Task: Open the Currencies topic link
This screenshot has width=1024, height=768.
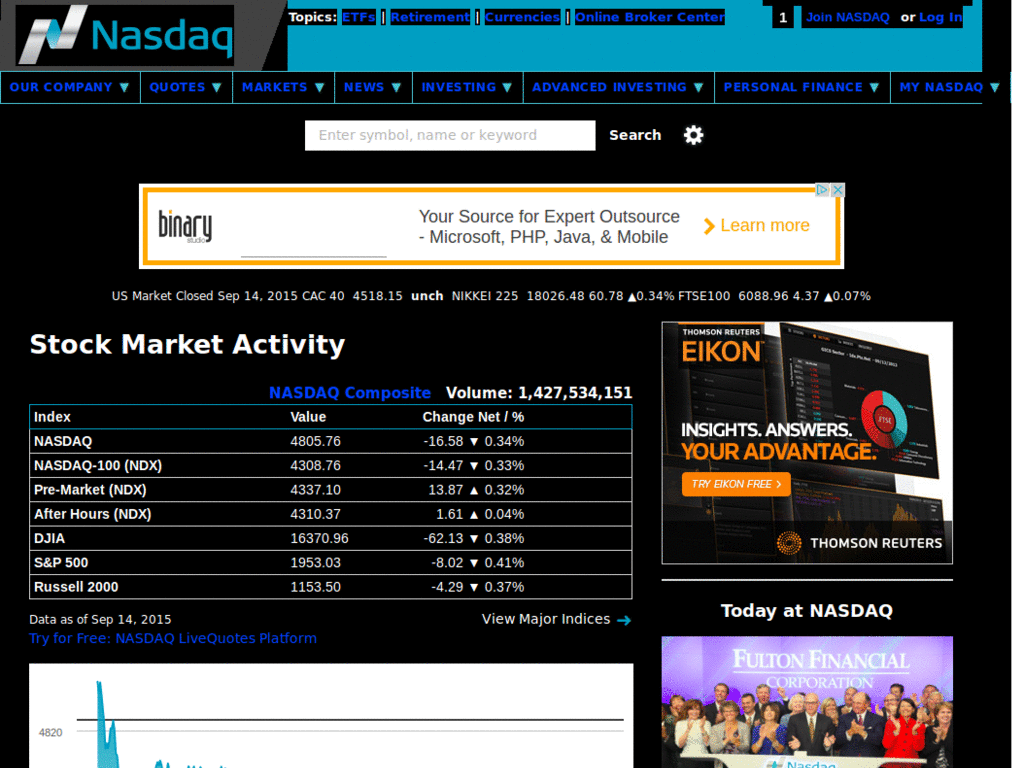Action: tap(522, 17)
